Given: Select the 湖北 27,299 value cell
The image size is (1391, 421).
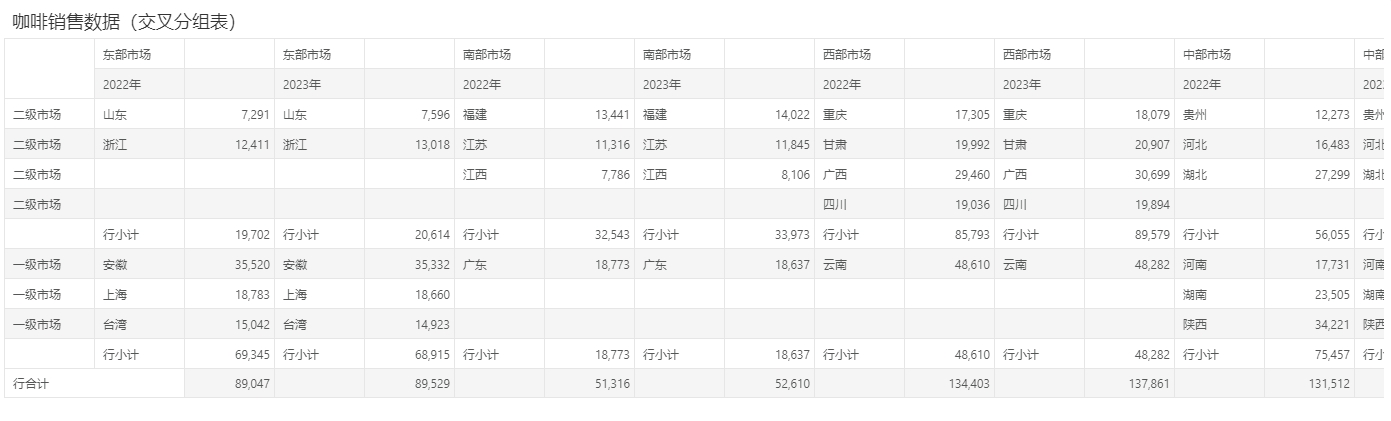Looking at the screenshot, I should (1310, 174).
